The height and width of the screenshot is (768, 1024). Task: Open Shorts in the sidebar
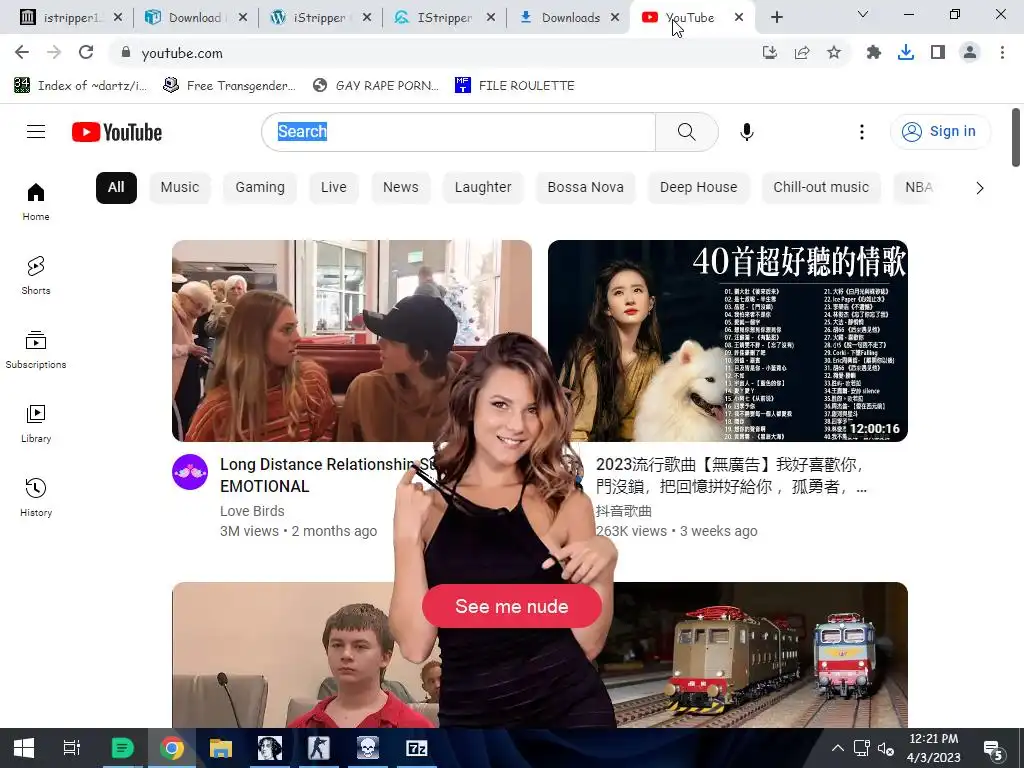36,276
